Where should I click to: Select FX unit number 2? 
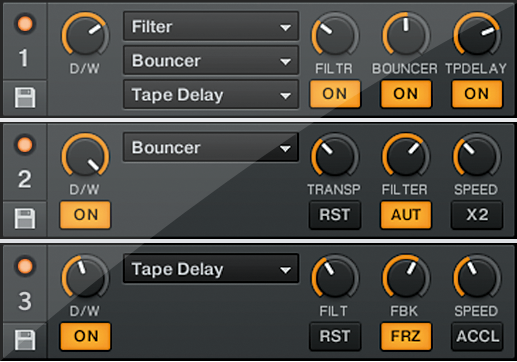click(x=25, y=179)
